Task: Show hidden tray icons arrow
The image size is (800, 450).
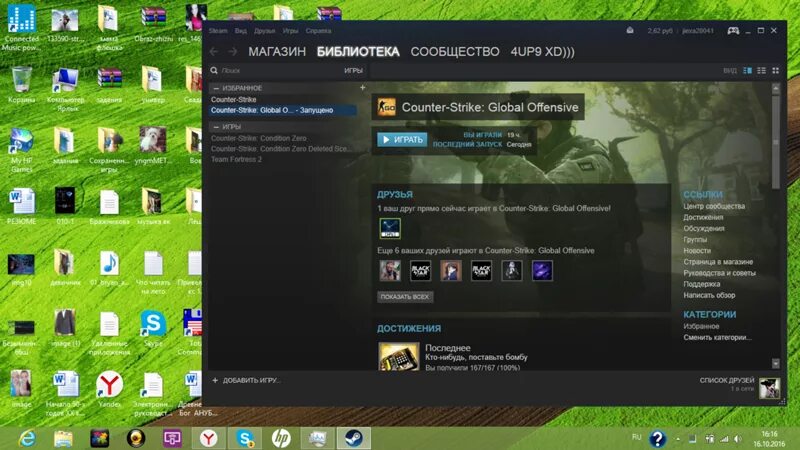Action: coord(678,439)
